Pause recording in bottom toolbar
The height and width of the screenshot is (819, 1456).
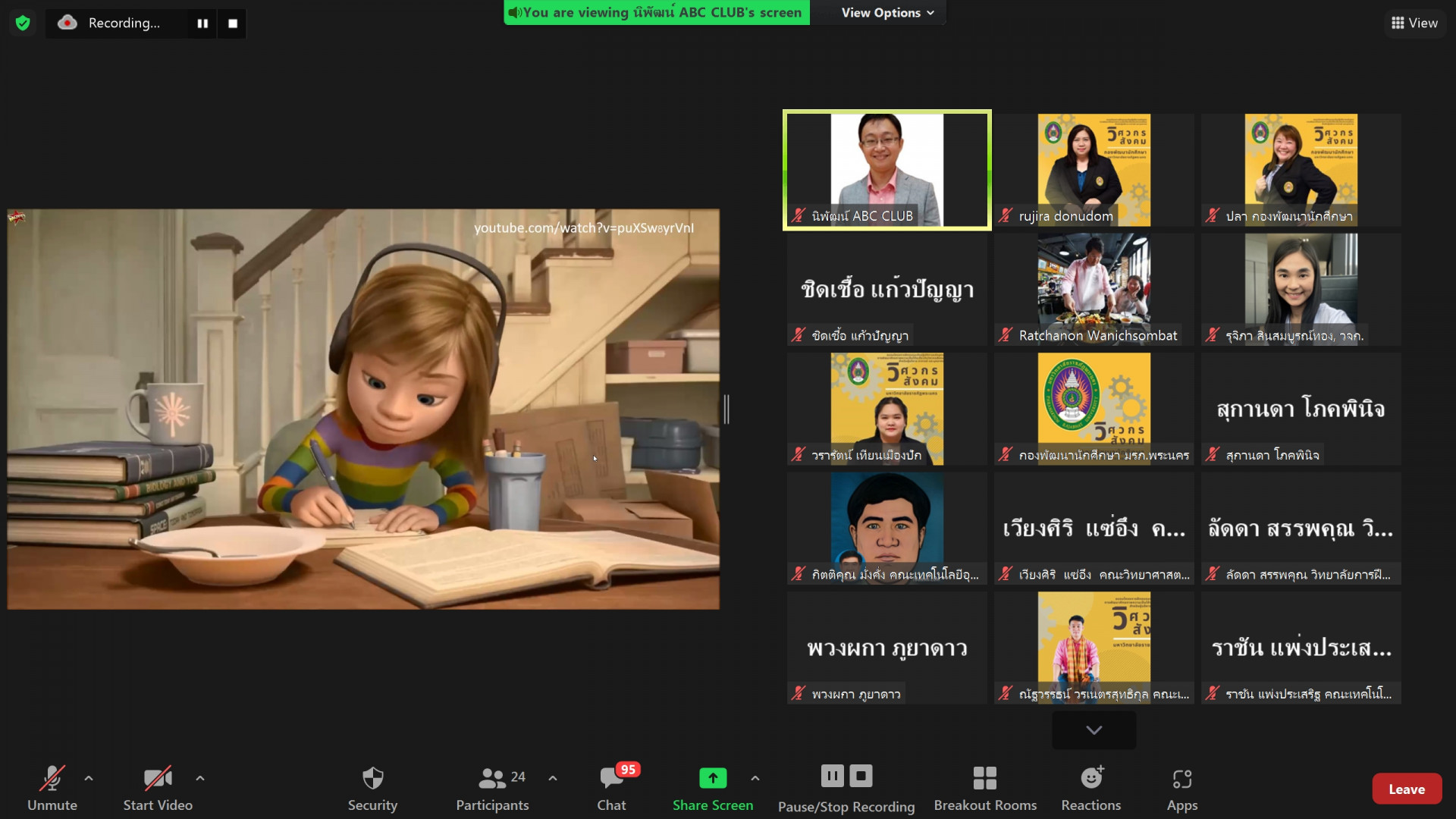832,776
